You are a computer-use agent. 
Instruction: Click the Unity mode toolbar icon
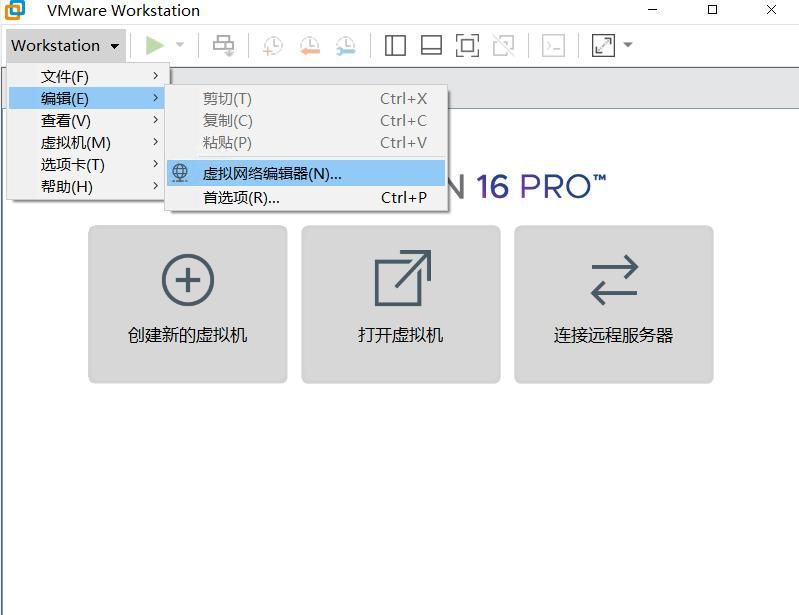click(x=503, y=45)
